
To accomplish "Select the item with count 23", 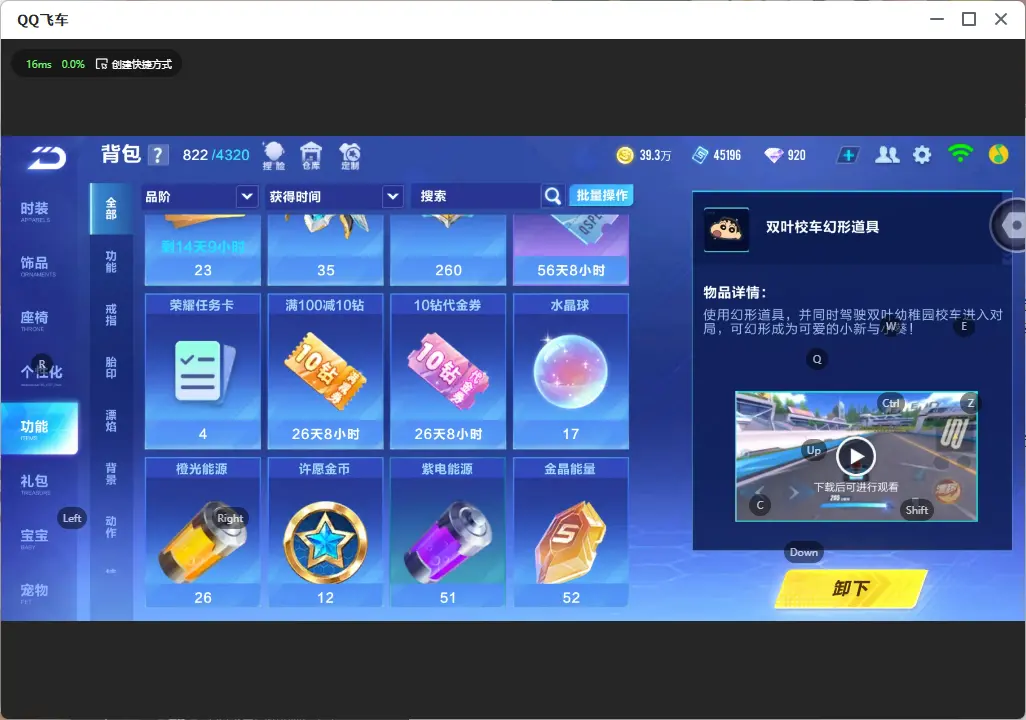I will click(x=203, y=249).
